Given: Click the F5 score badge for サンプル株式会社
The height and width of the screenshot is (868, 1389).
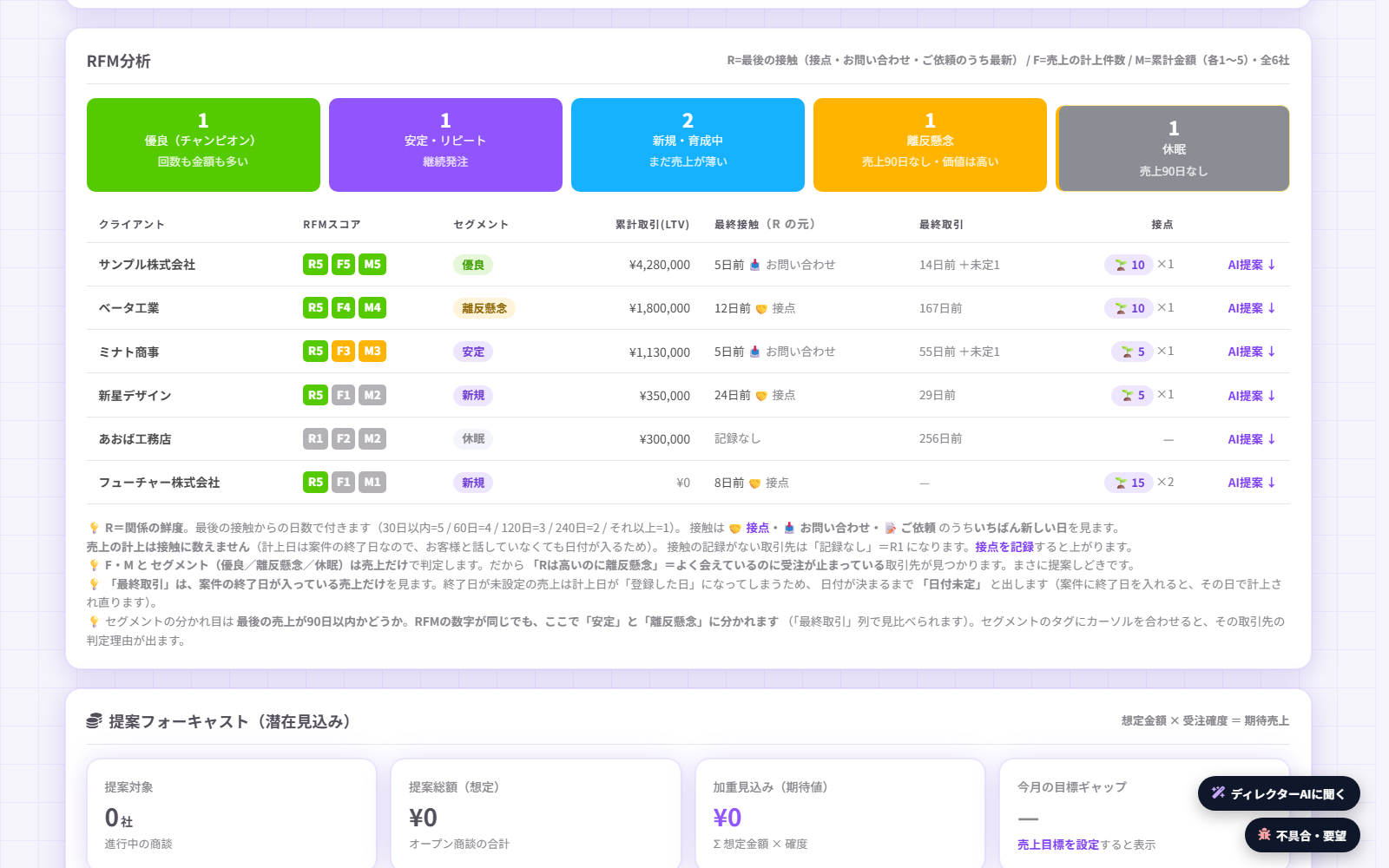Looking at the screenshot, I should (x=344, y=265).
